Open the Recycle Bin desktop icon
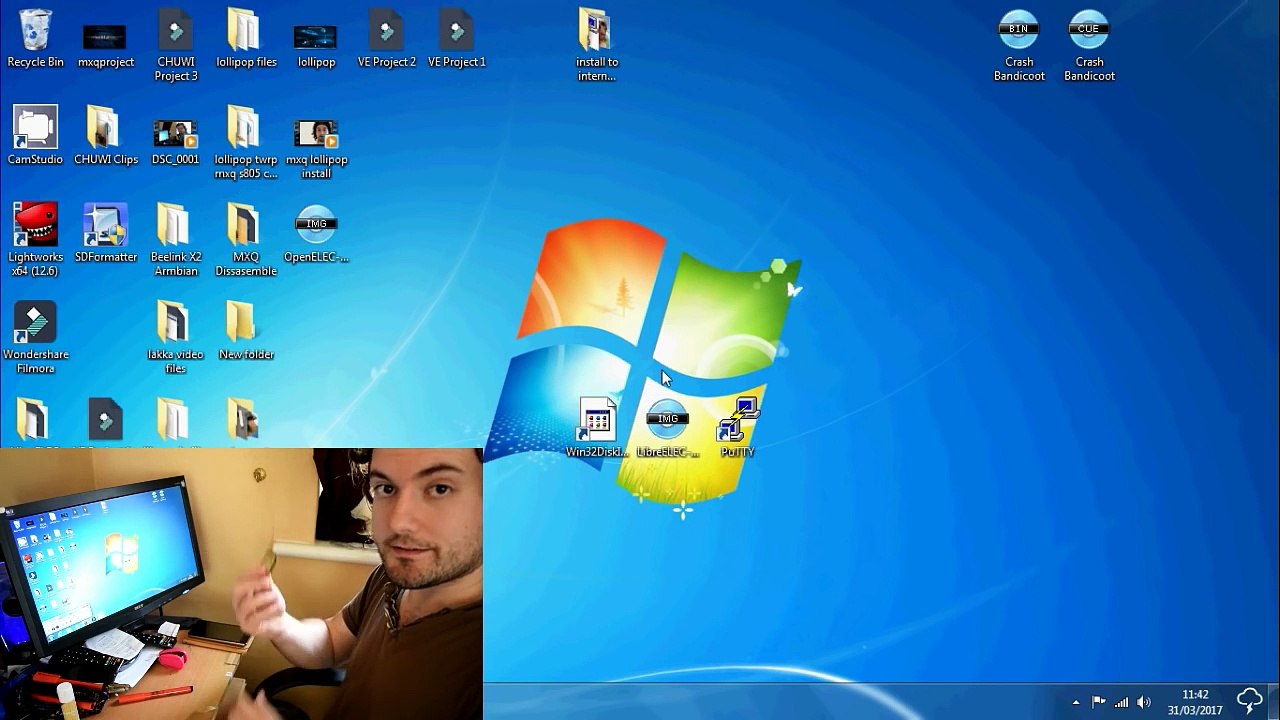1280x720 pixels. [35, 39]
